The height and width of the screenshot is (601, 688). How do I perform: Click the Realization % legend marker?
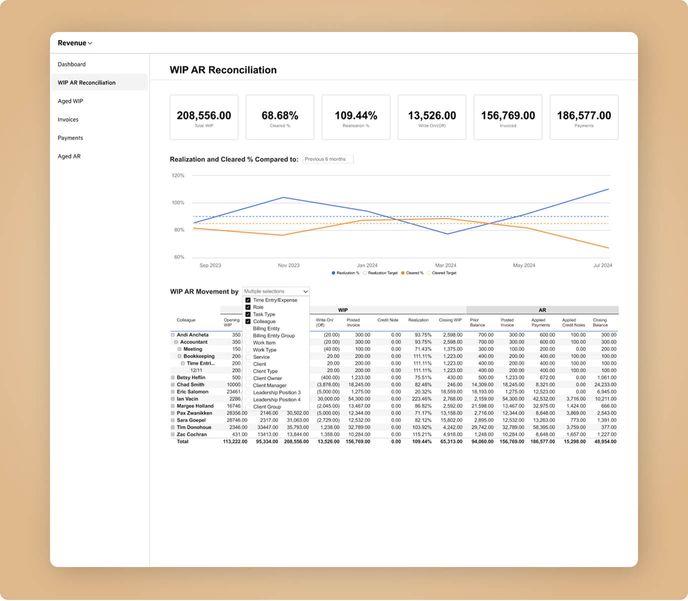[x=333, y=272]
